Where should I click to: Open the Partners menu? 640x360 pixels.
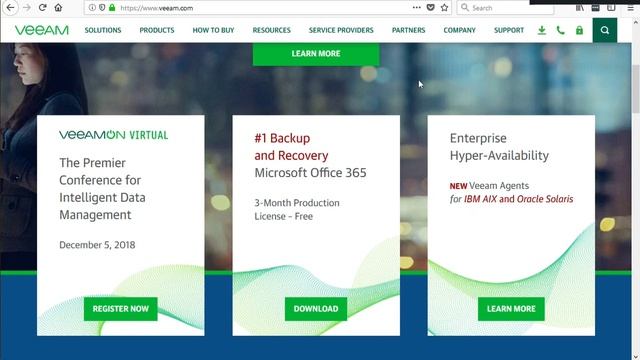pyautogui.click(x=409, y=30)
